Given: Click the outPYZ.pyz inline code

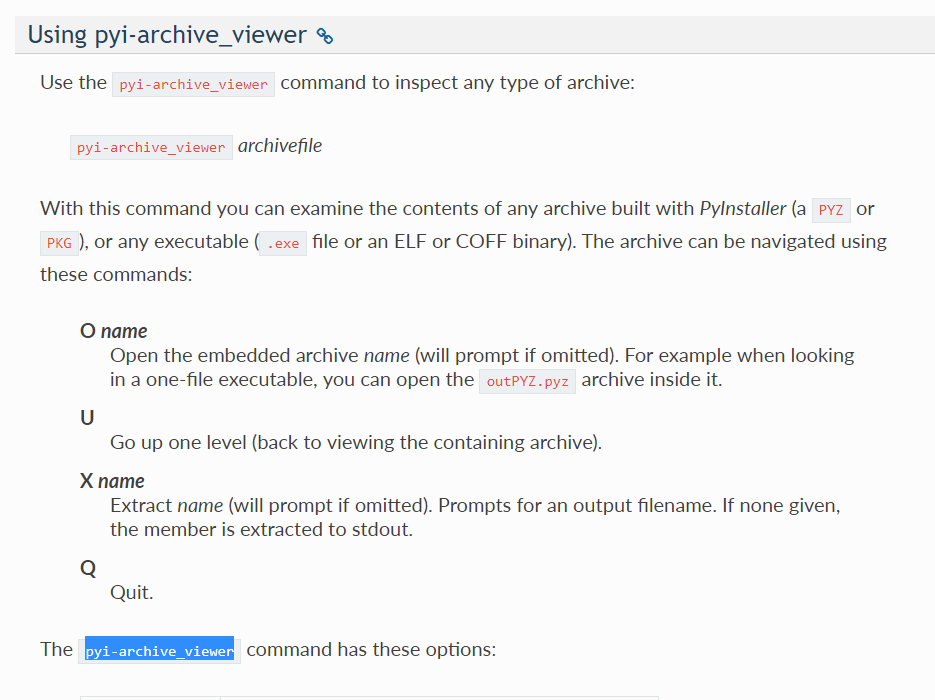Looking at the screenshot, I should tap(527, 381).
